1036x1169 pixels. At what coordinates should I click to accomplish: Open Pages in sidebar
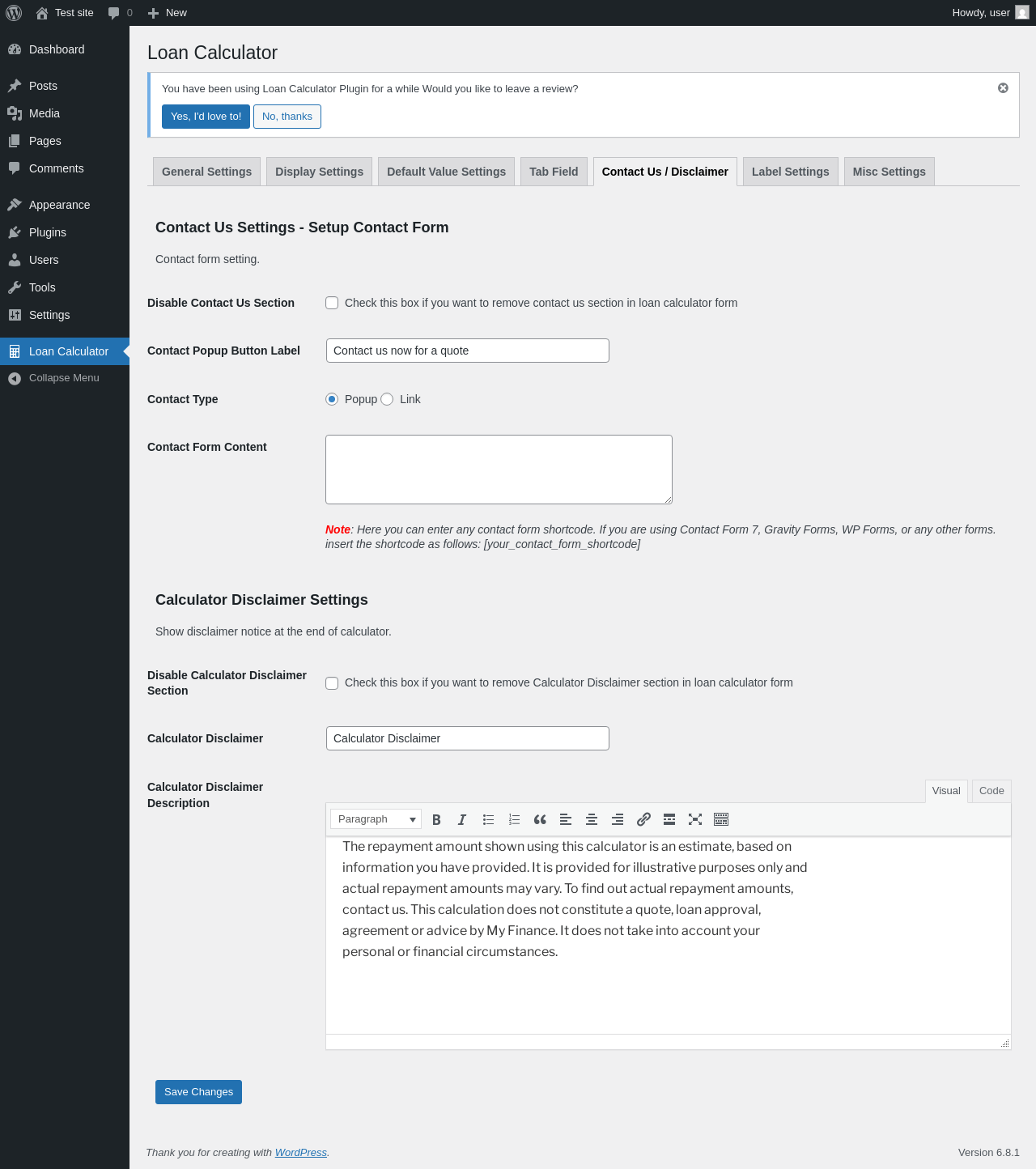(65, 141)
